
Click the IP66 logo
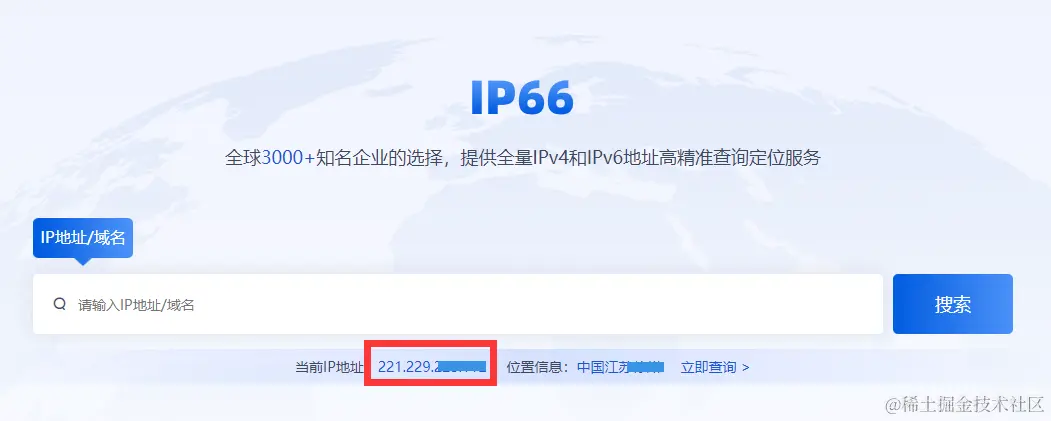point(522,98)
